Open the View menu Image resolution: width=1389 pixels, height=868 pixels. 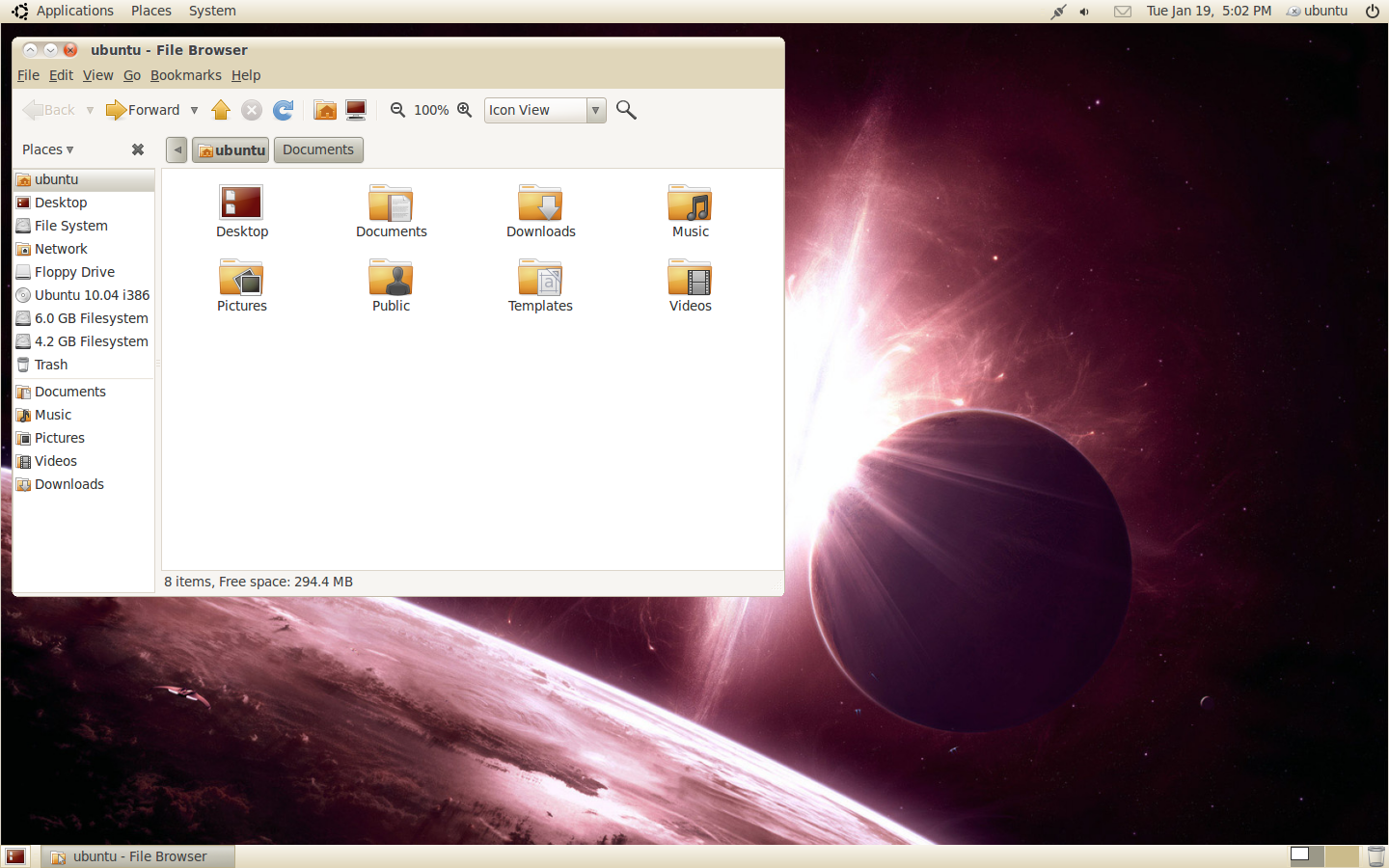[97, 75]
